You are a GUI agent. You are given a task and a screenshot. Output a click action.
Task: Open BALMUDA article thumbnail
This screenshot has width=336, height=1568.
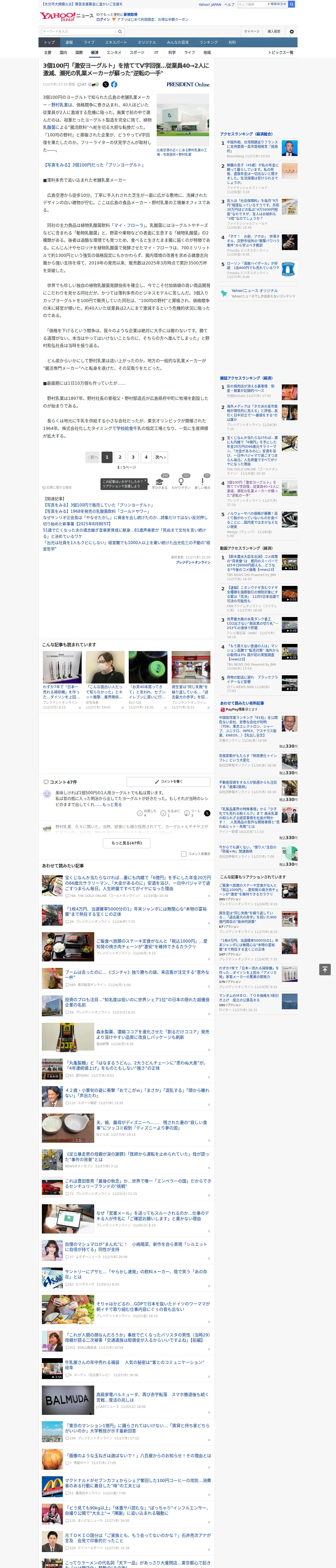[x=68, y=1400]
